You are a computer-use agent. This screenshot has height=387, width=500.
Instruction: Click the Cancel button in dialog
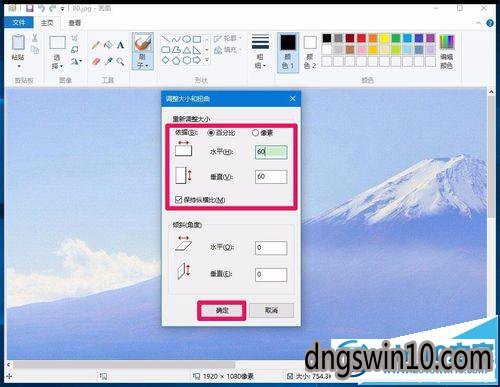[x=271, y=310]
